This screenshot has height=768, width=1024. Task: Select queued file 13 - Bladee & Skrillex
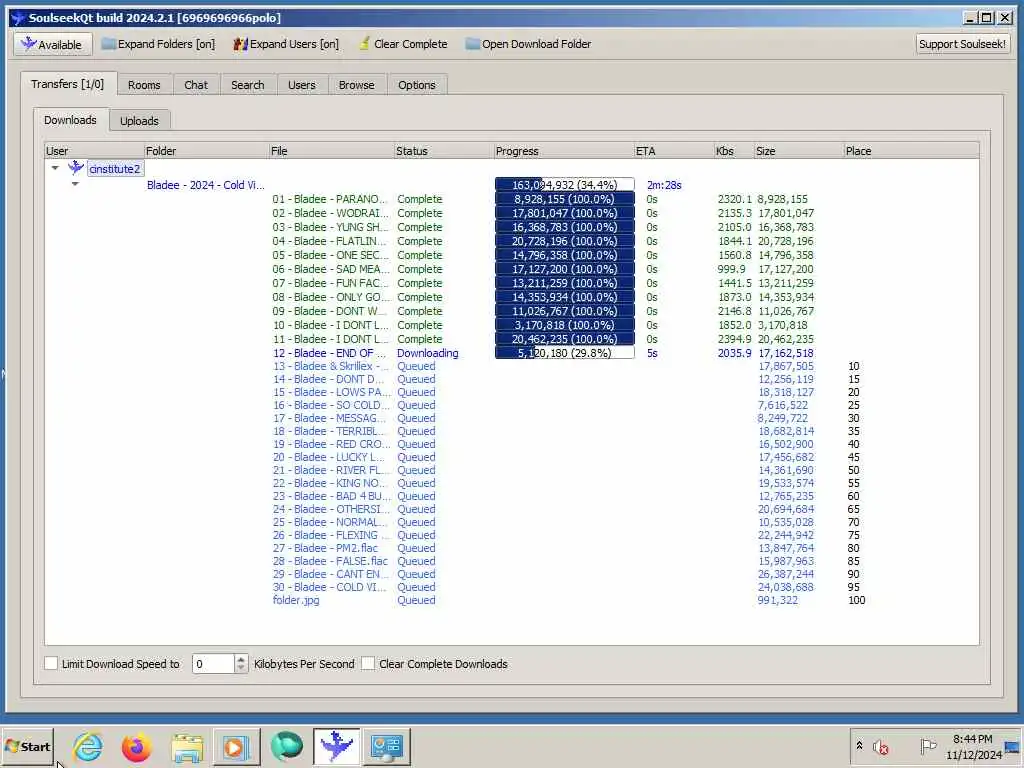click(330, 366)
